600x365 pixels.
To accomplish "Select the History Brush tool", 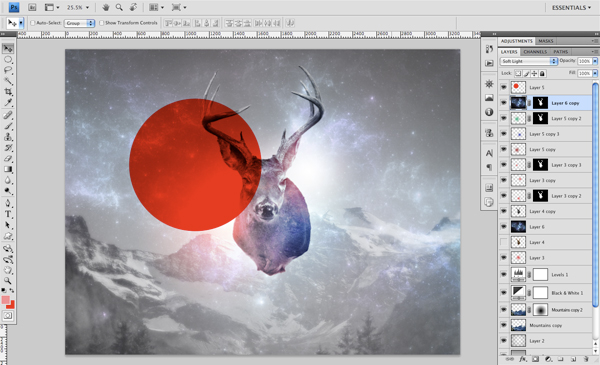I will (8, 148).
